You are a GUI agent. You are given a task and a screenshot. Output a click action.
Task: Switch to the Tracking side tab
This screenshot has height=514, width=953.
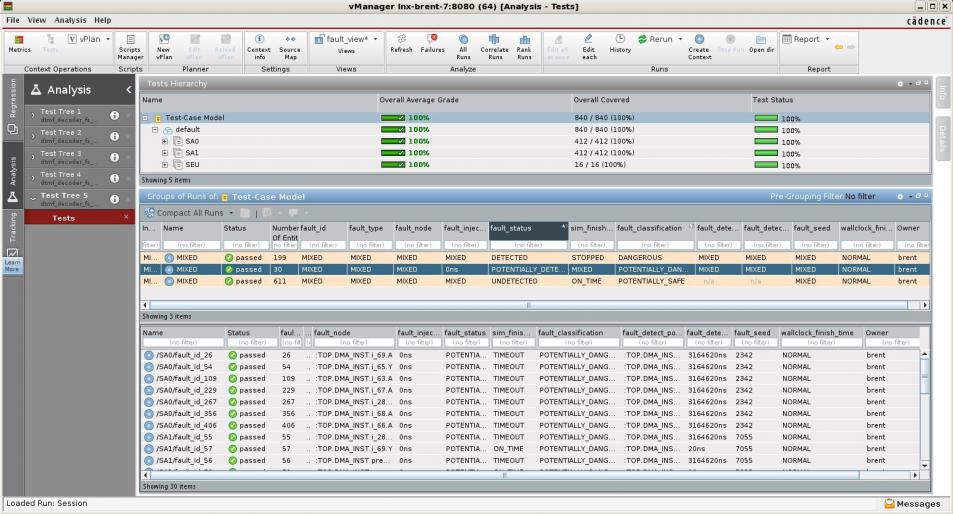tap(13, 233)
